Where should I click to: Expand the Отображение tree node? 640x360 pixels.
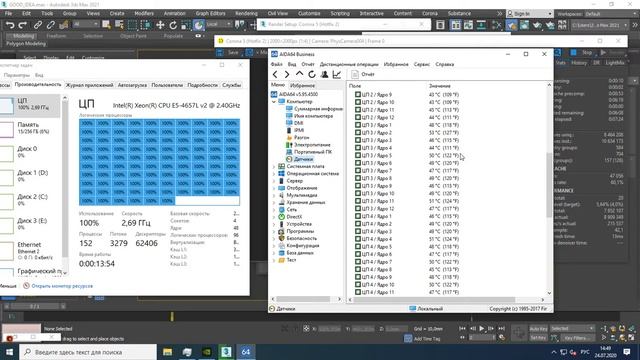274,188
